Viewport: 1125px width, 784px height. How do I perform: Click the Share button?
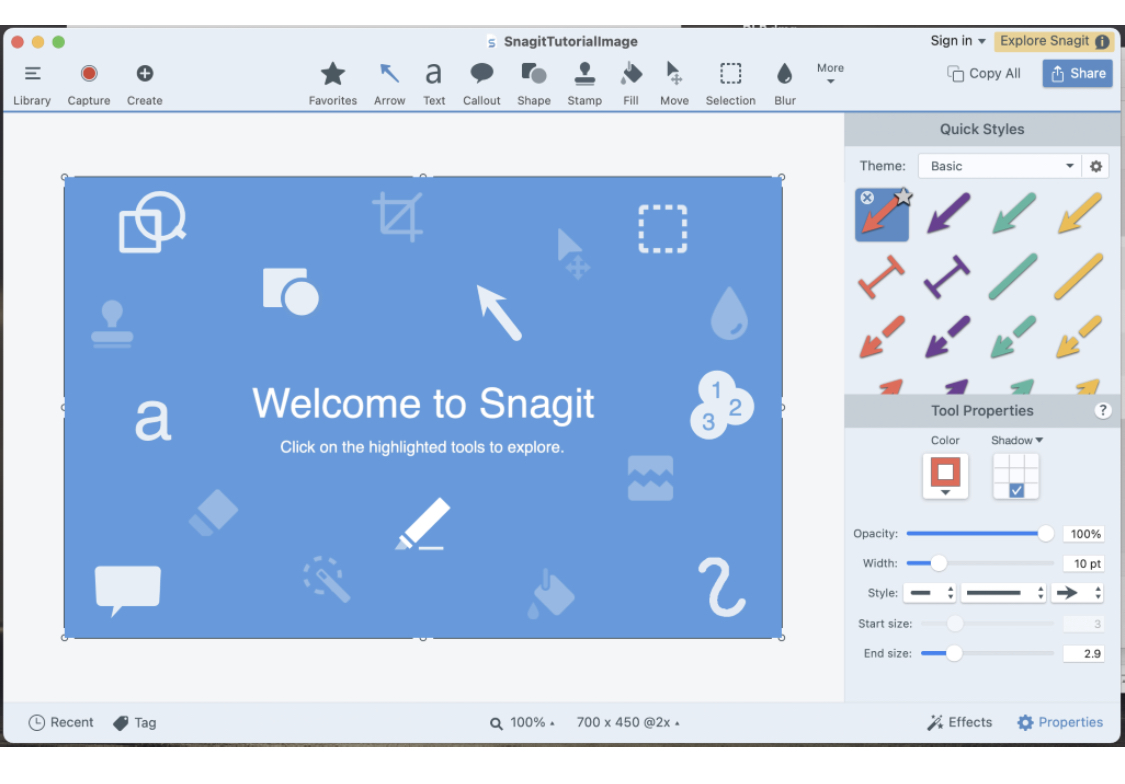[x=1077, y=73]
